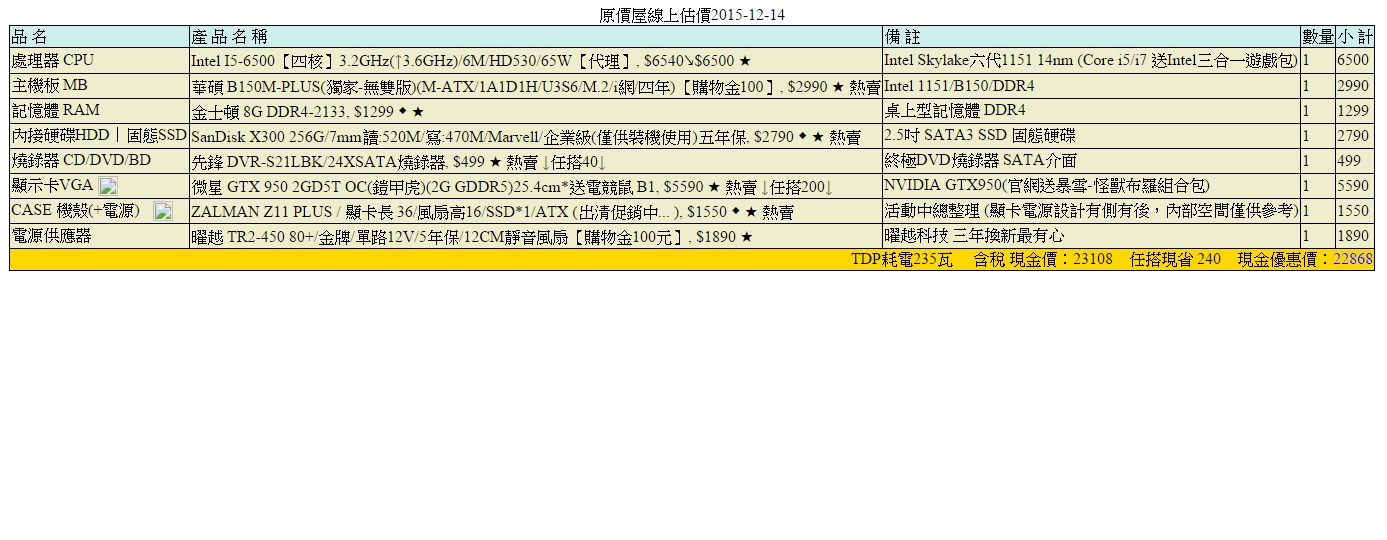Image resolution: width=1387 pixels, height=540 pixels.
Task: Click the 終極DVD燒錄器 SATA介面 remark
Action: click(x=981, y=161)
